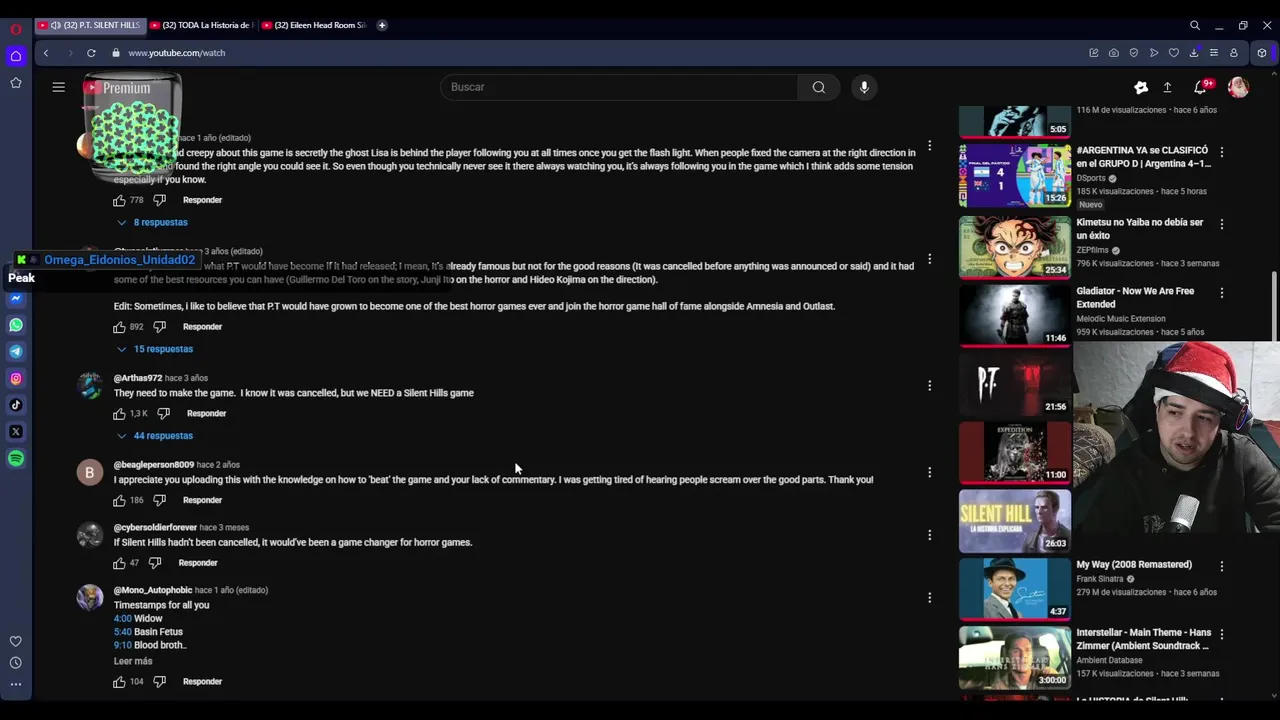
Task: Open the Home icon in Opera sidebar
Action: (x=16, y=56)
